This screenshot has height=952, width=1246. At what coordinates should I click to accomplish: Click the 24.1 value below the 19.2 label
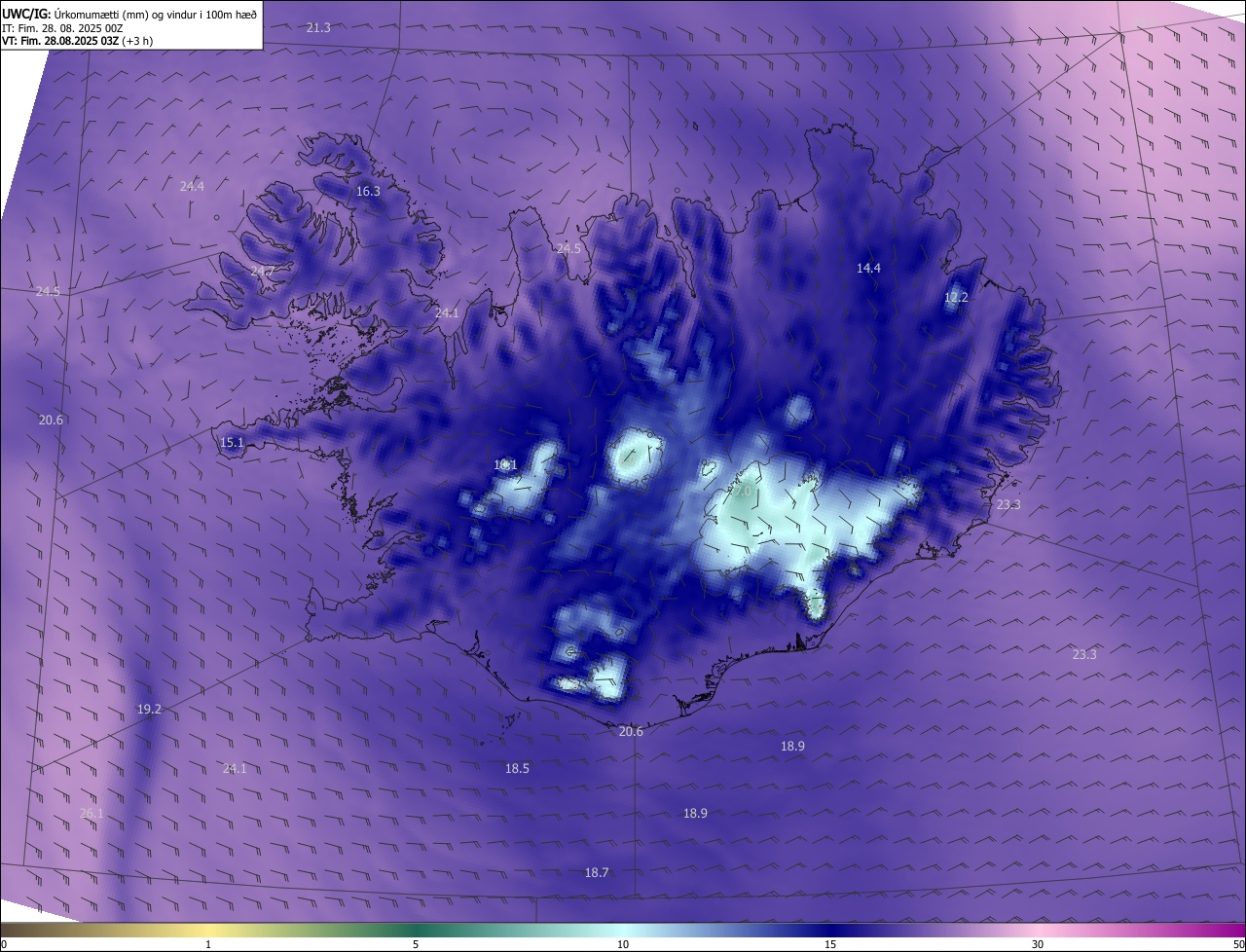coord(235,768)
